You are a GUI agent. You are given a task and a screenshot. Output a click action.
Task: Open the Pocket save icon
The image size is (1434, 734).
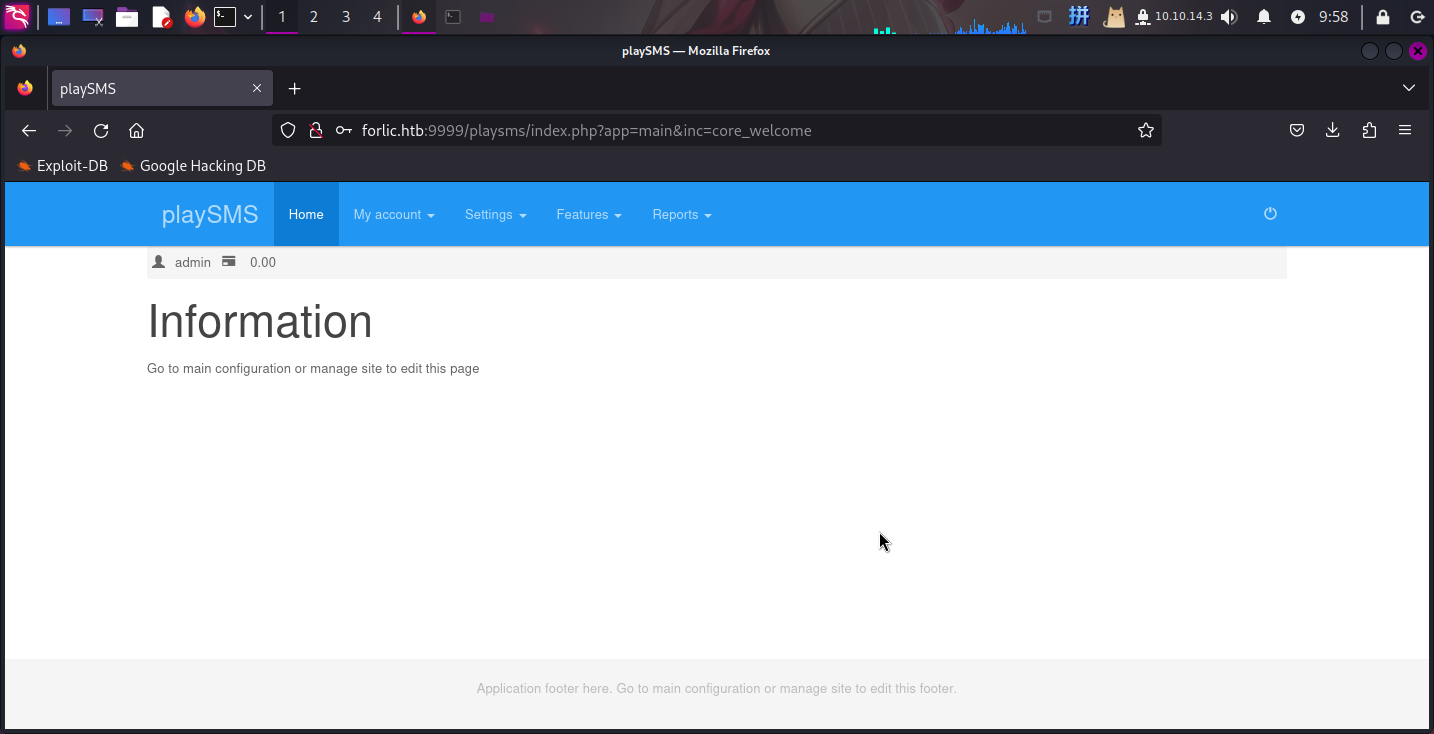1297,131
